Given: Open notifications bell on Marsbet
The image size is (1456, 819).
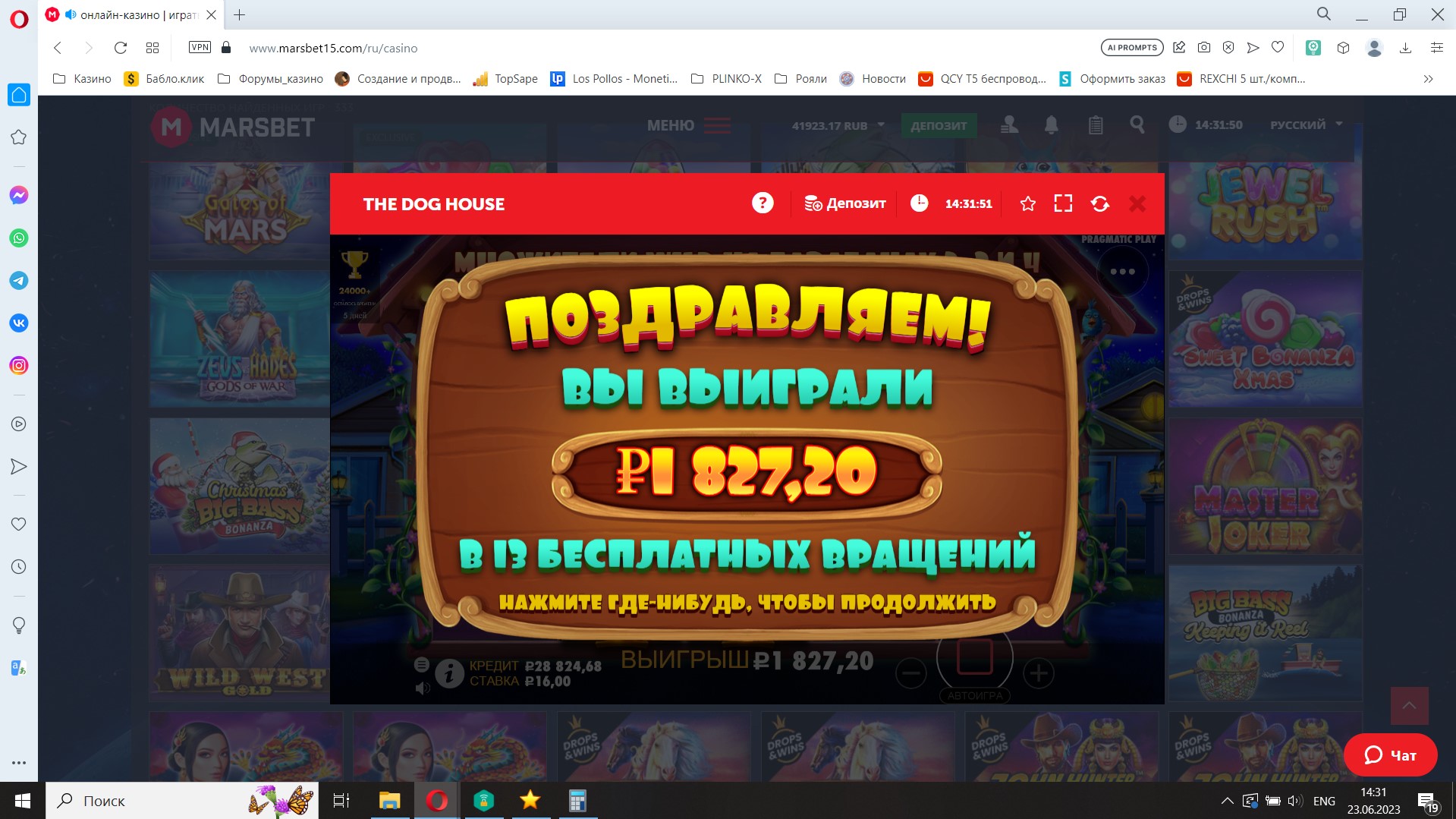Looking at the screenshot, I should 1051,124.
